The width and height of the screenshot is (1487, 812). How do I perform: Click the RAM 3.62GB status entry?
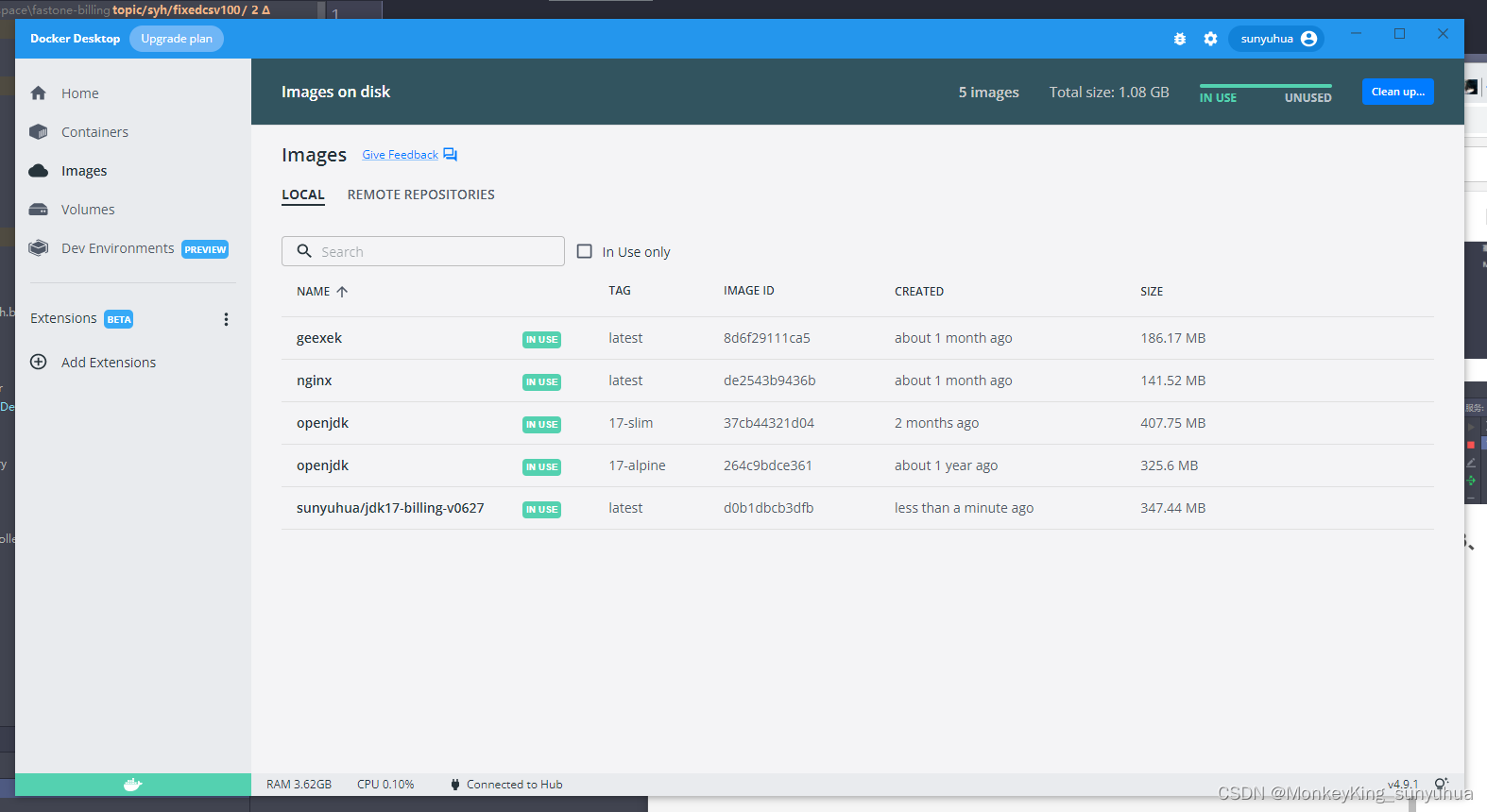coord(299,785)
